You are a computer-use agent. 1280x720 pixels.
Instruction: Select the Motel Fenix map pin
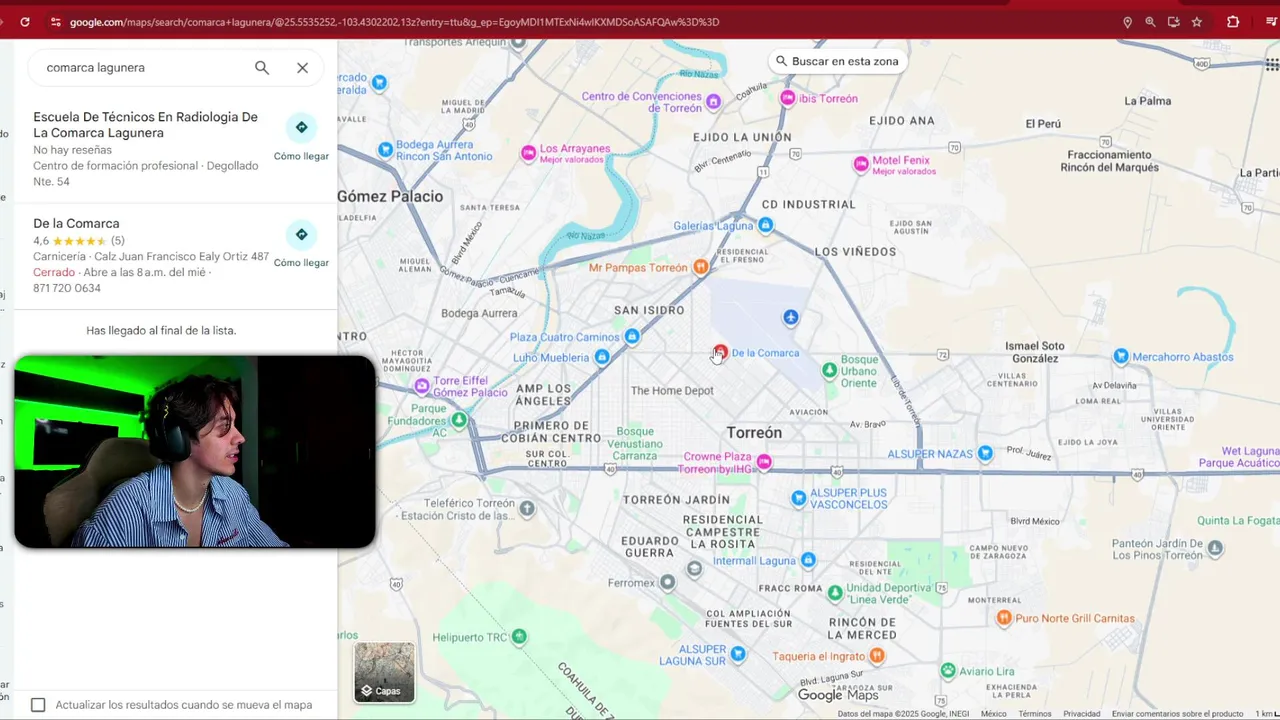coord(861,163)
